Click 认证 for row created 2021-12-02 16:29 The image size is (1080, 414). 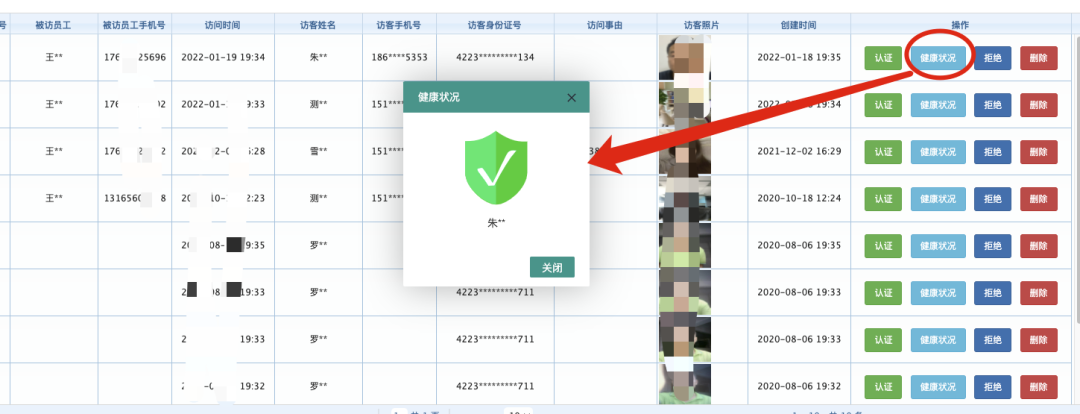point(882,152)
